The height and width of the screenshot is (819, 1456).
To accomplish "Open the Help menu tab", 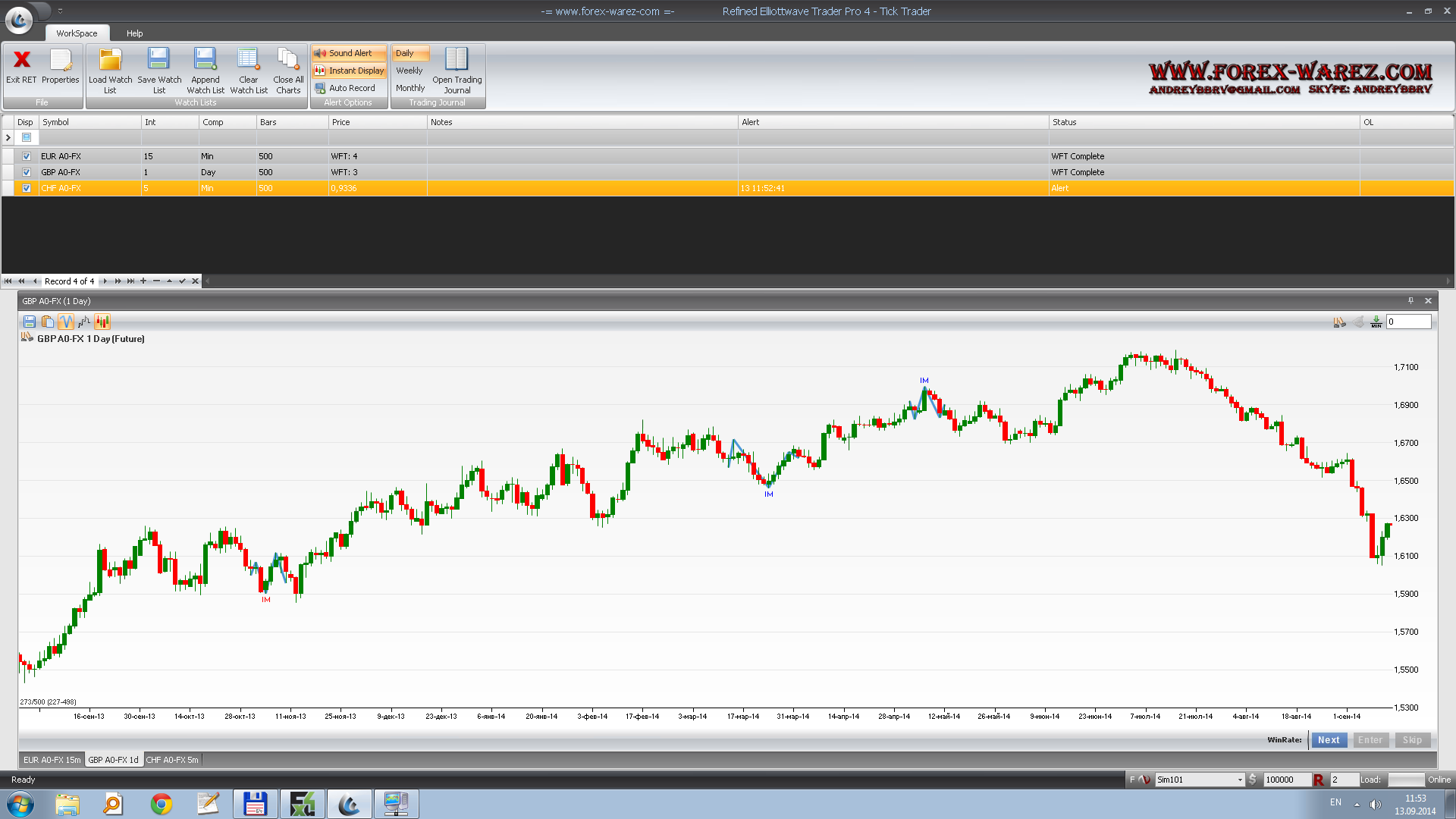I will pos(134,33).
